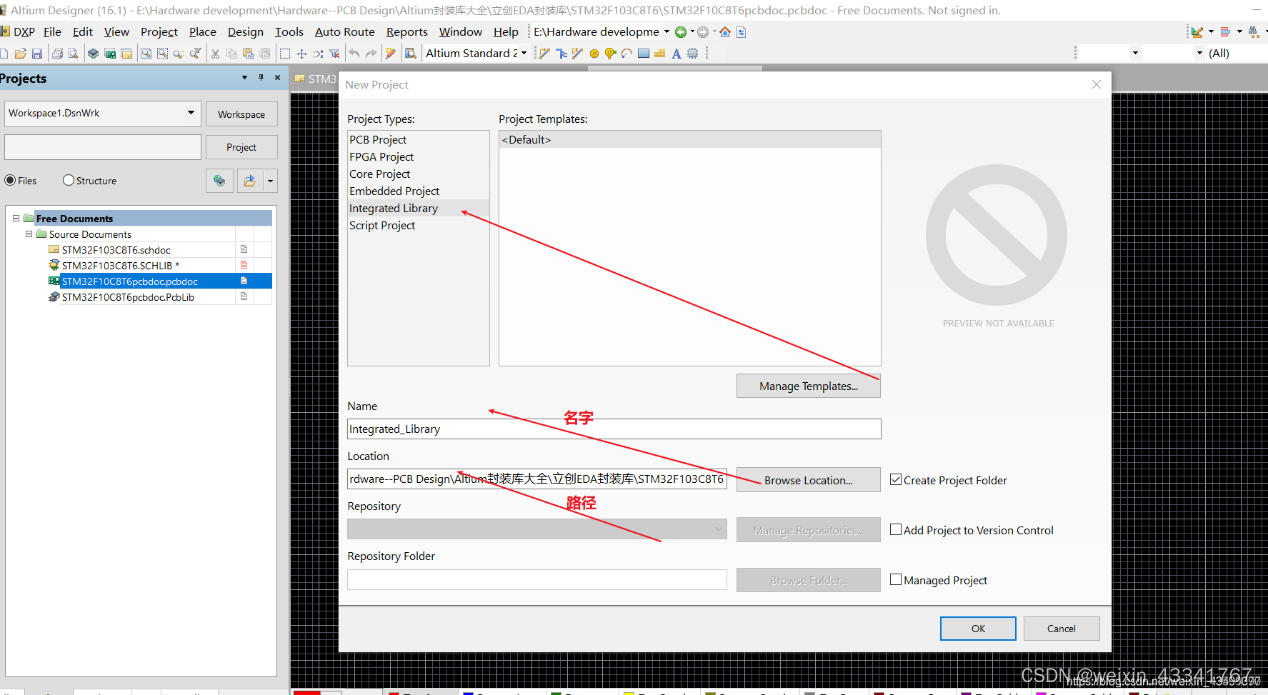
Task: Click the utility drawing tools icon
Action: click(1197, 32)
